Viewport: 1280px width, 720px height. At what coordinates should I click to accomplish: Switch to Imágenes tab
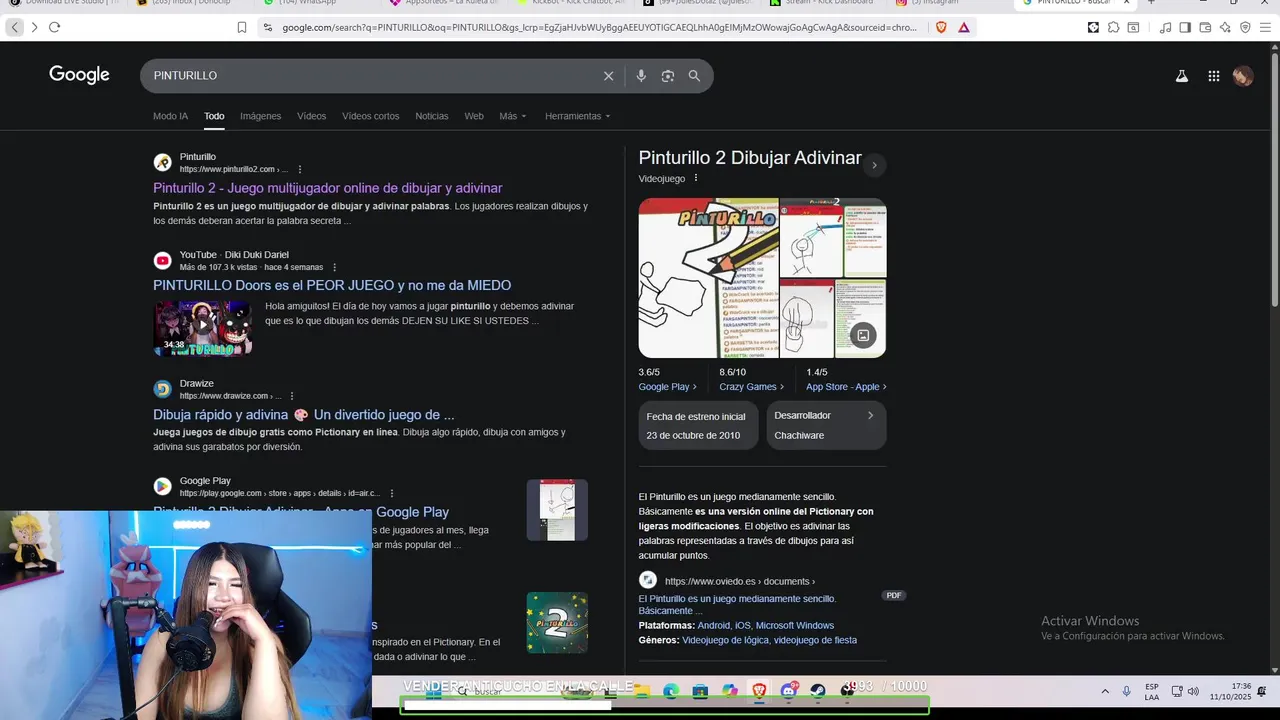260,116
